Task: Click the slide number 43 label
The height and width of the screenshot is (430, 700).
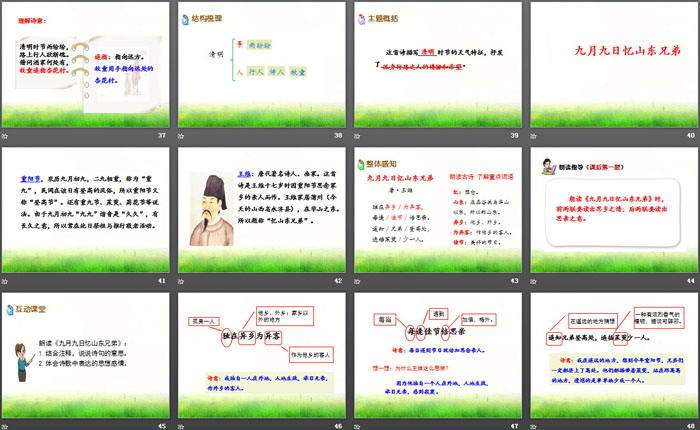Action: [514, 281]
